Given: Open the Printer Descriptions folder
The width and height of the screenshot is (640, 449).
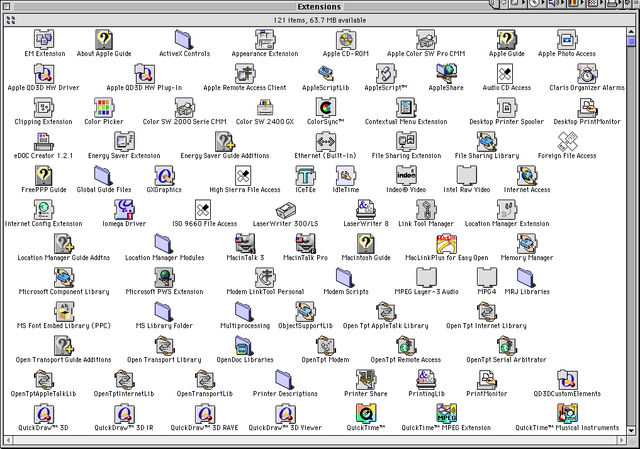Looking at the screenshot, I should (x=285, y=380).
